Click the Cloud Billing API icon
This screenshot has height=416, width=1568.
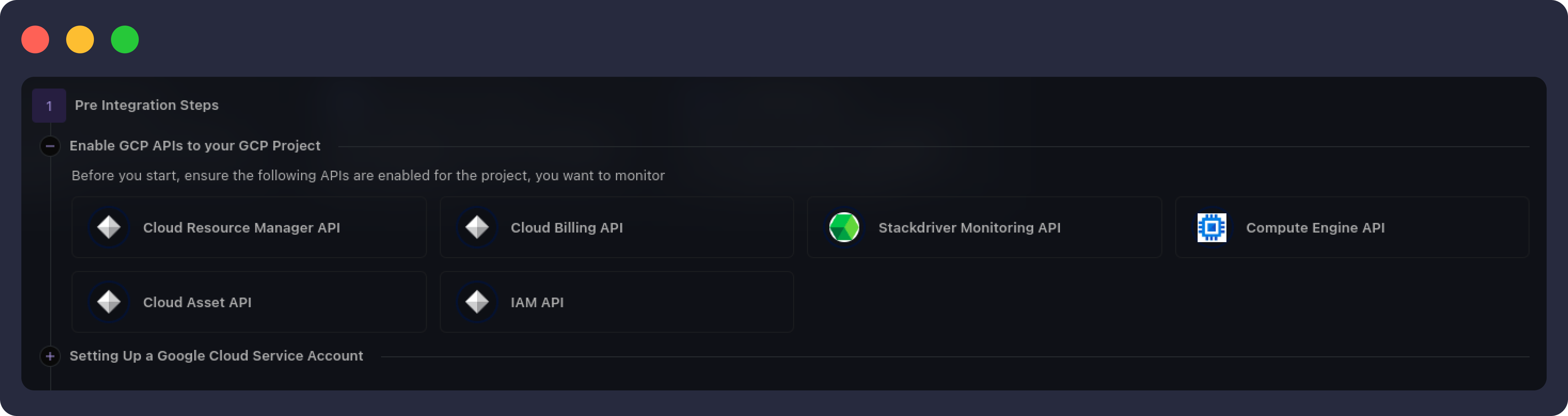point(477,228)
